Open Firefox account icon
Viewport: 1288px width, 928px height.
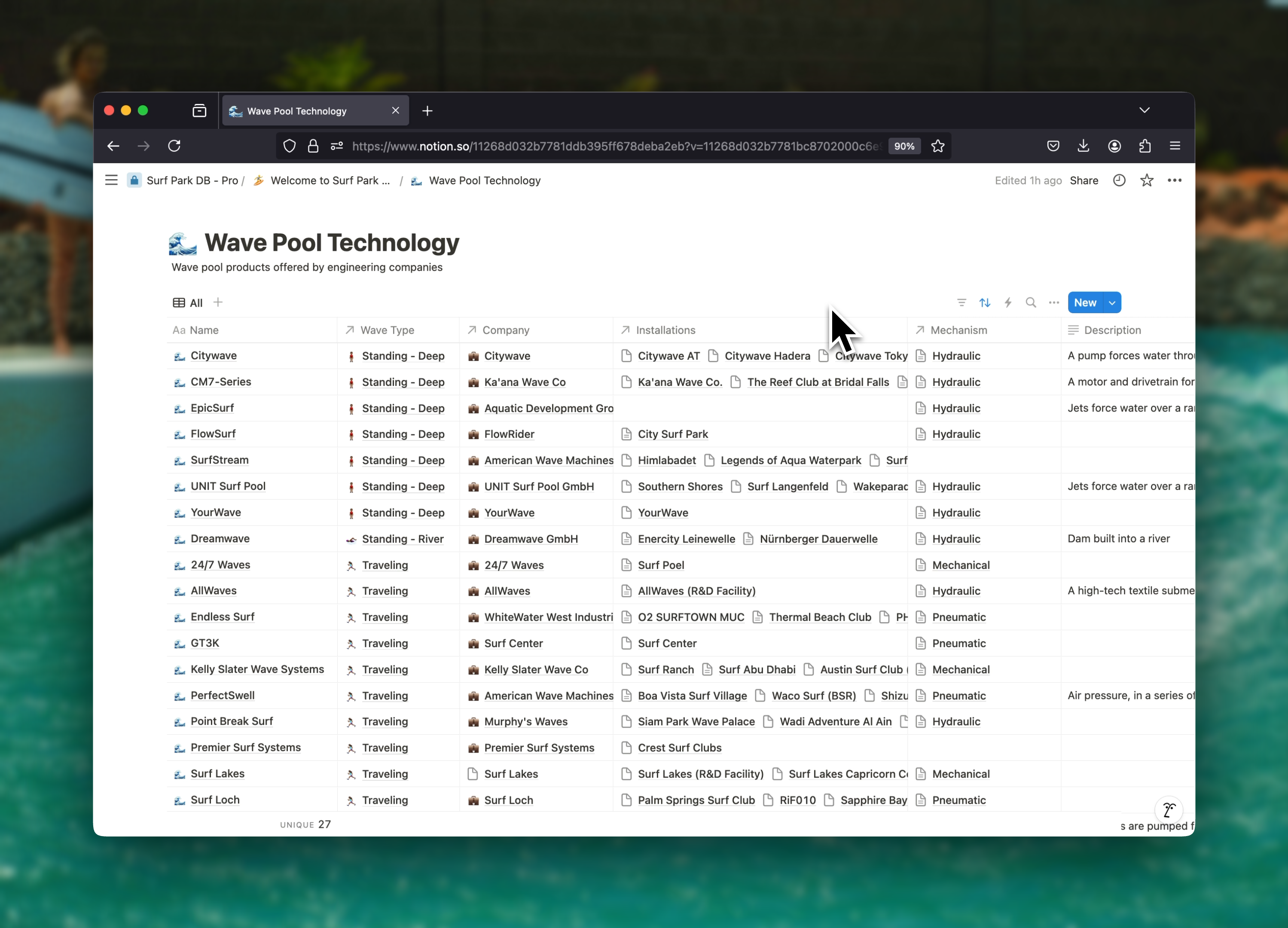click(x=1114, y=146)
